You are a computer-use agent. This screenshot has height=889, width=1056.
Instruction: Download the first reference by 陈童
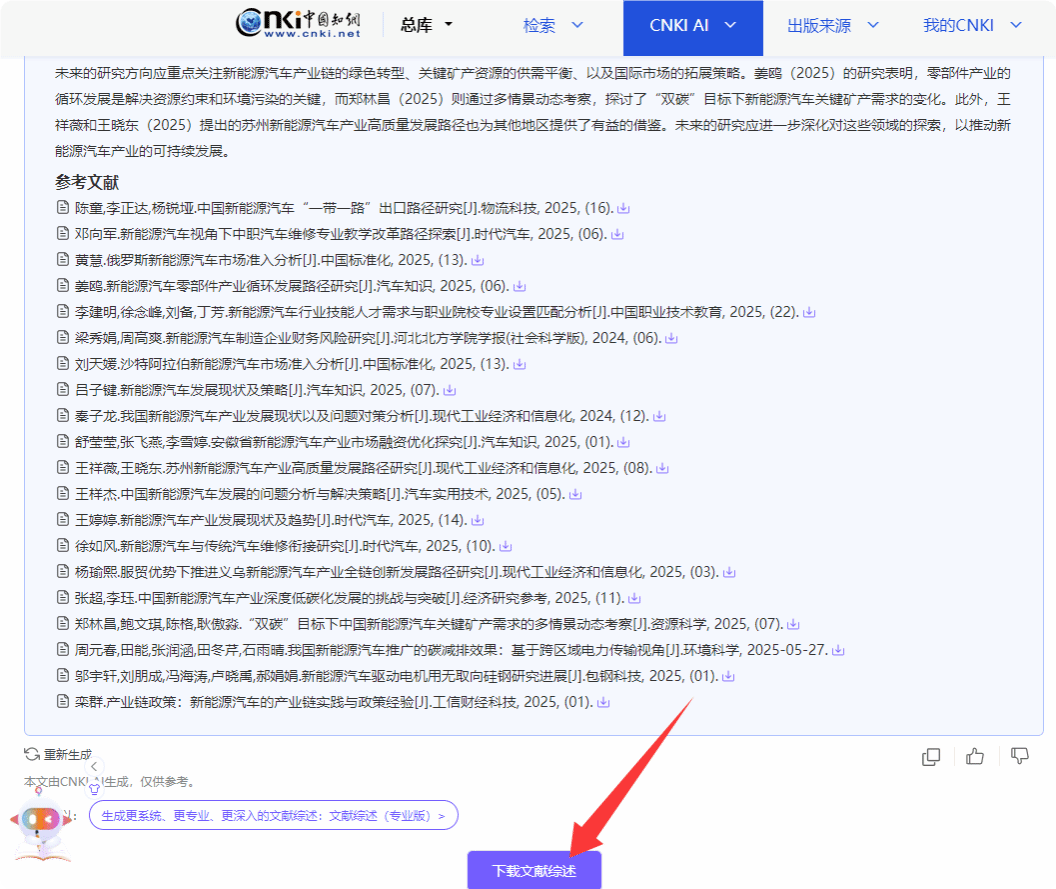click(x=623, y=208)
